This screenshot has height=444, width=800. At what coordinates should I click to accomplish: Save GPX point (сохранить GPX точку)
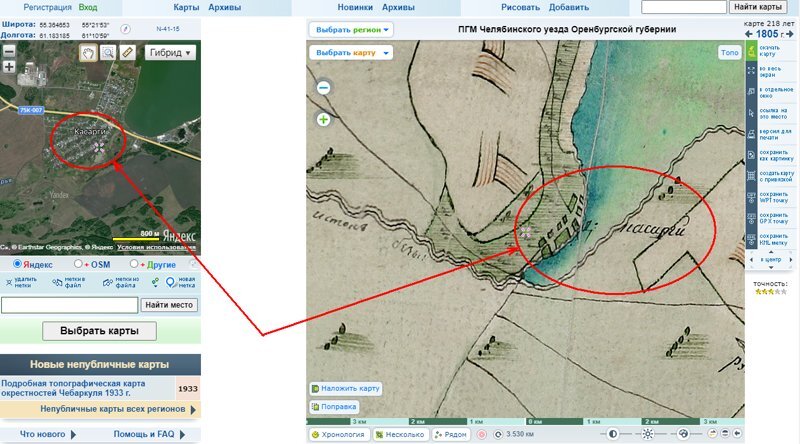[x=752, y=218]
